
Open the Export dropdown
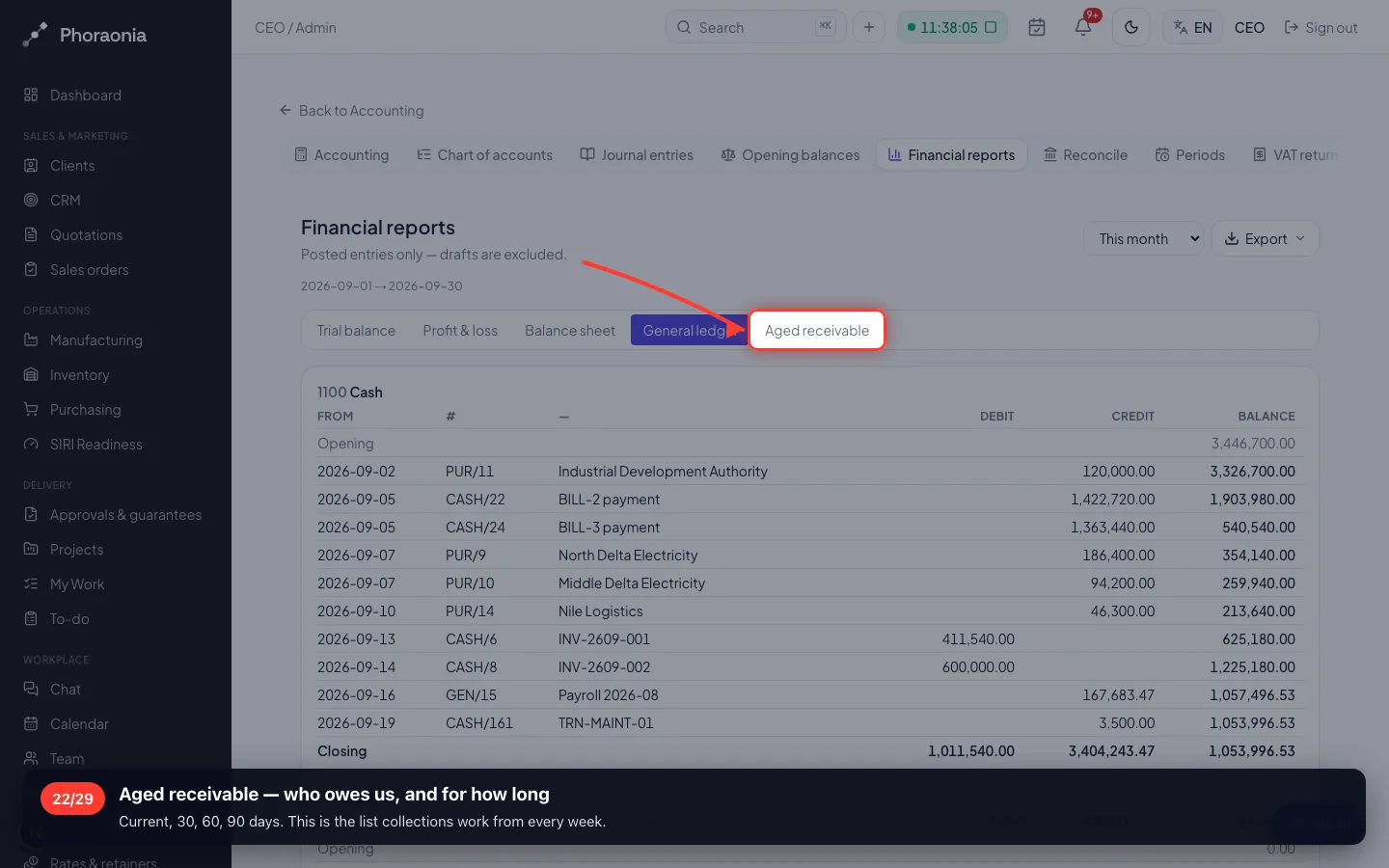coord(1265,239)
